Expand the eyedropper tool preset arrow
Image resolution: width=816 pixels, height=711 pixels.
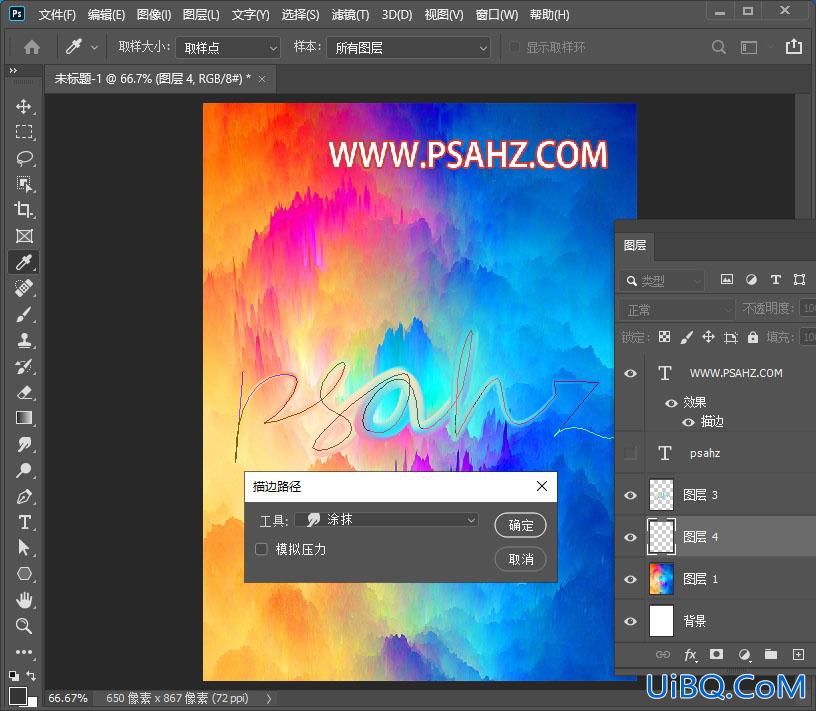pos(94,47)
